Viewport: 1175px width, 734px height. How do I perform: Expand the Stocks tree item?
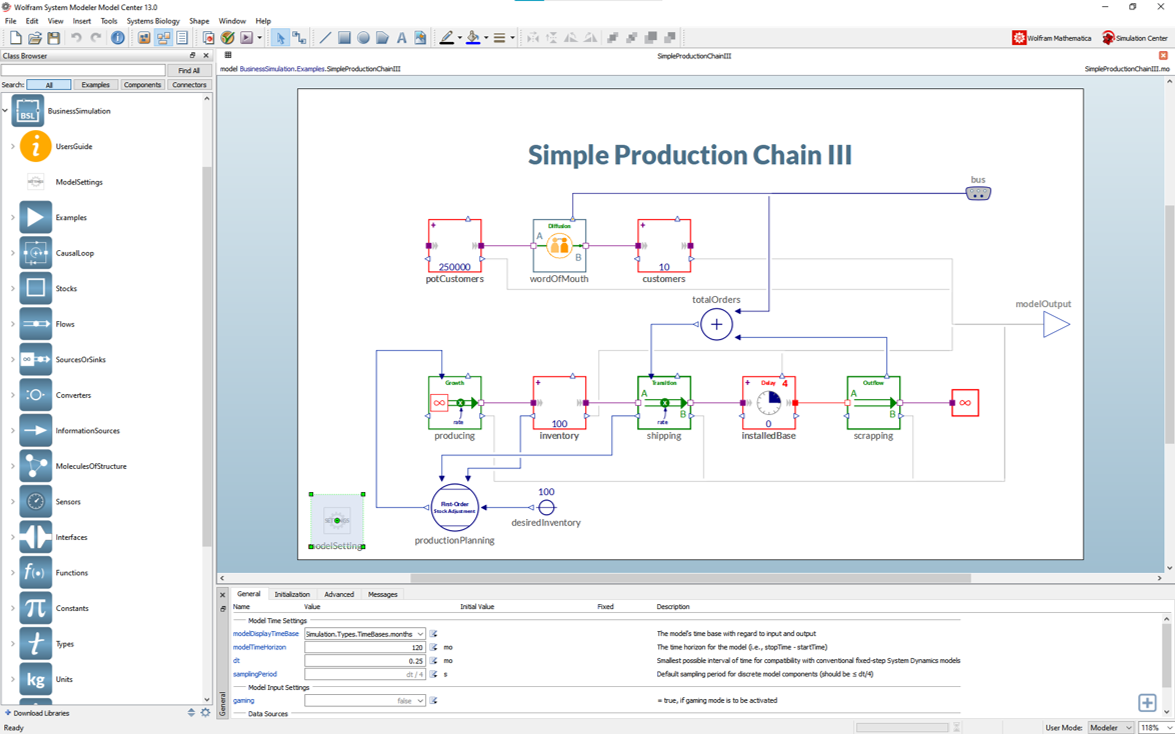pyautogui.click(x=13, y=289)
